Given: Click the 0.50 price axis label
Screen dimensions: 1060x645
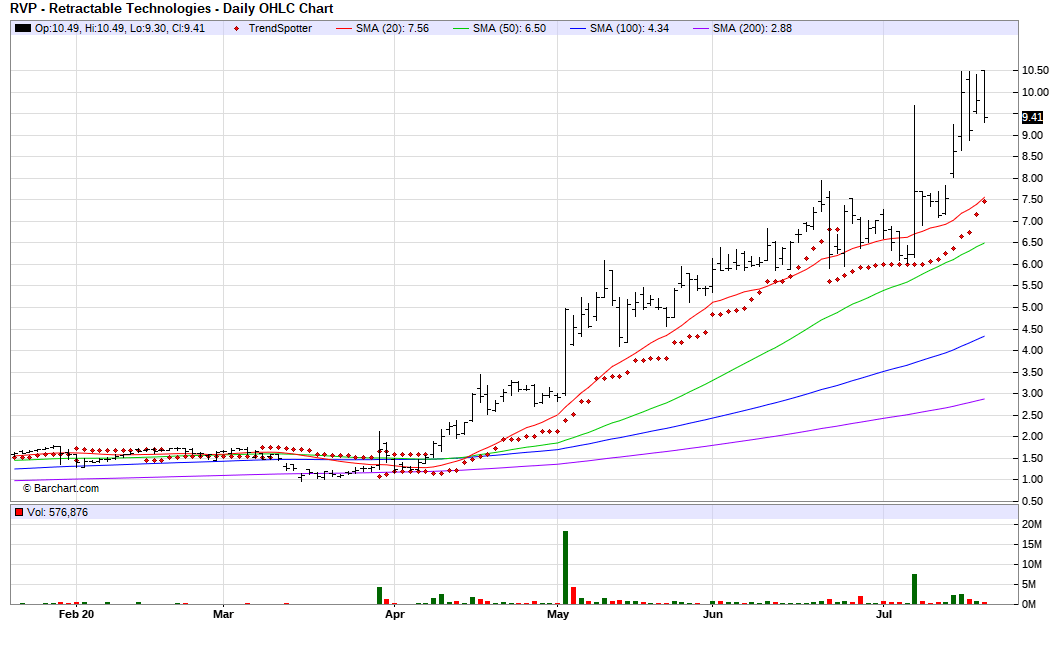Looking at the screenshot, I should [1032, 501].
